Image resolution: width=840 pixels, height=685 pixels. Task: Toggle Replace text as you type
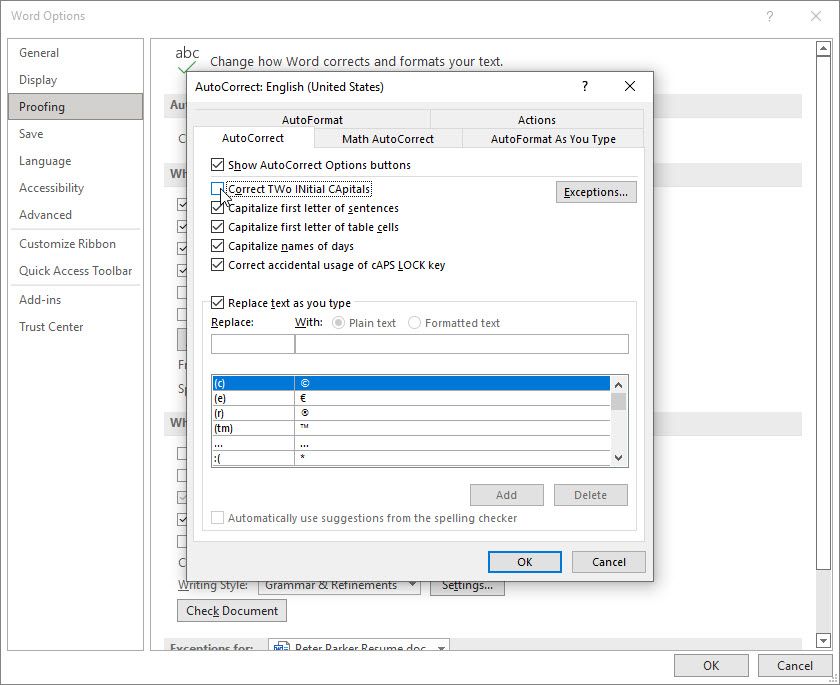tap(218, 302)
